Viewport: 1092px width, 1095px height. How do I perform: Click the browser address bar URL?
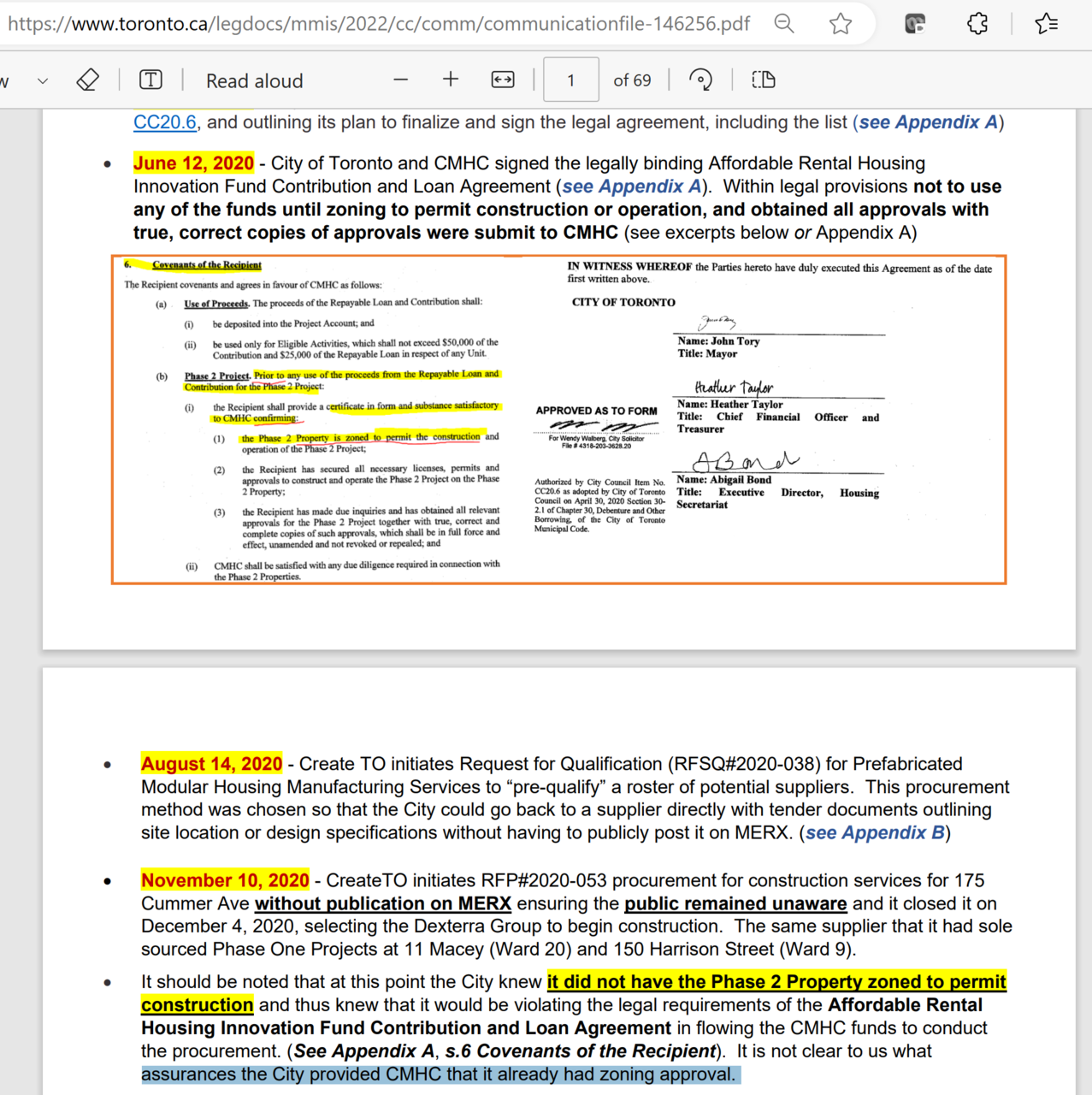coord(379,24)
